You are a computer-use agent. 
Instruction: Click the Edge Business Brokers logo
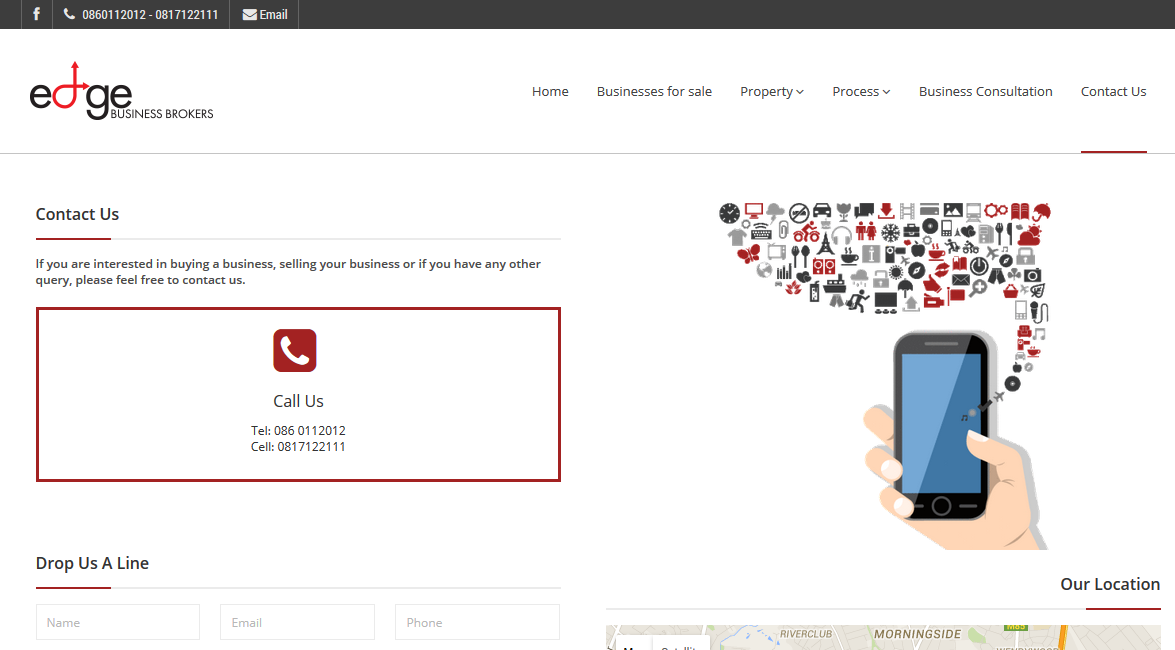pos(121,91)
